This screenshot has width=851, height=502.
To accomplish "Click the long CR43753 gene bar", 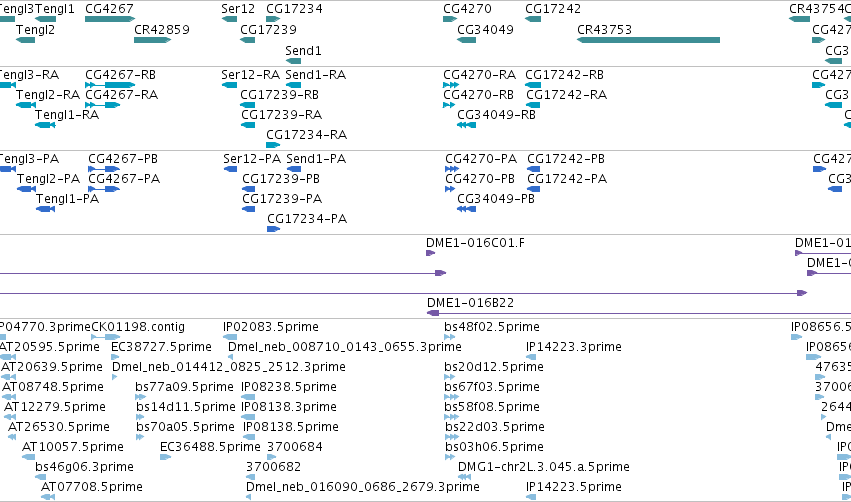I will pyautogui.click(x=649, y=40).
